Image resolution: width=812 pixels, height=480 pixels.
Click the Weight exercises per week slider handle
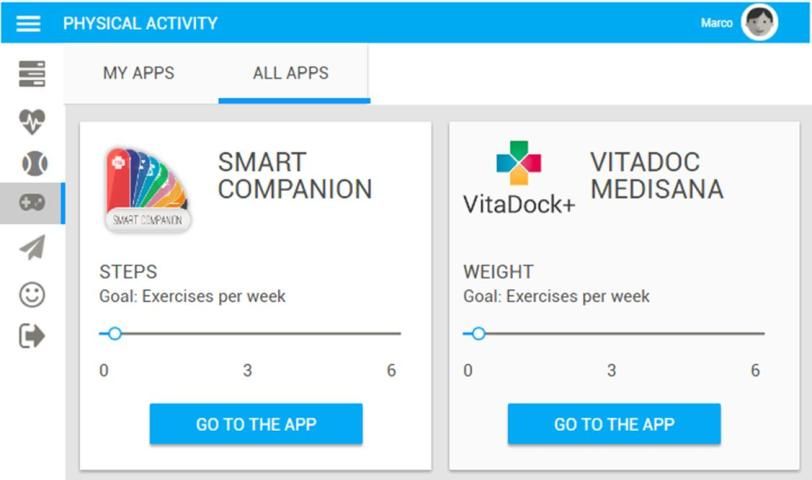479,333
